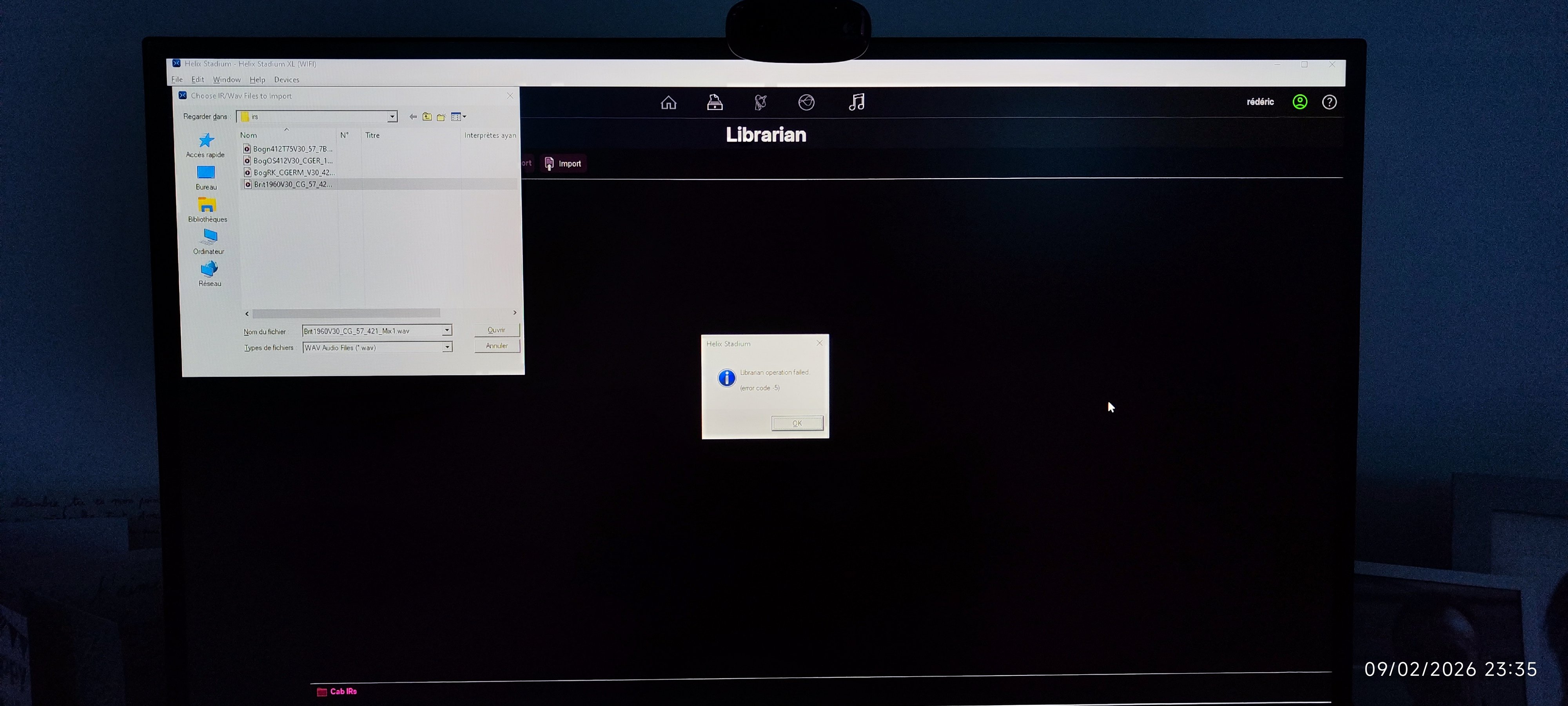Open the help question mark icon
The height and width of the screenshot is (706, 1568).
click(x=1329, y=102)
